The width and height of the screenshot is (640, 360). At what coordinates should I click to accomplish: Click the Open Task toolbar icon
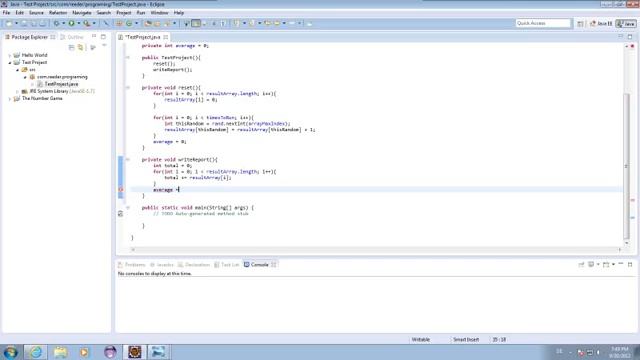157,24
